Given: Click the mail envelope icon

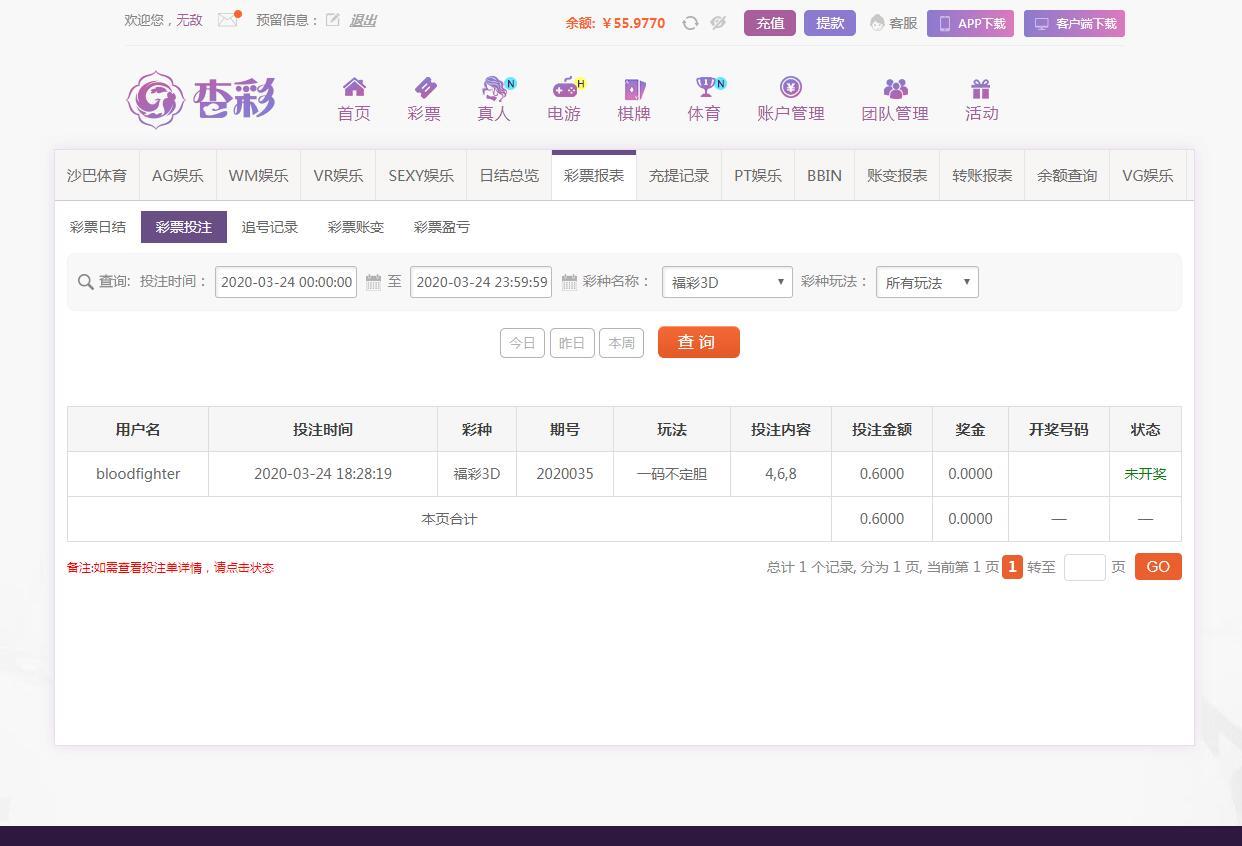Looking at the screenshot, I should pos(228,20).
